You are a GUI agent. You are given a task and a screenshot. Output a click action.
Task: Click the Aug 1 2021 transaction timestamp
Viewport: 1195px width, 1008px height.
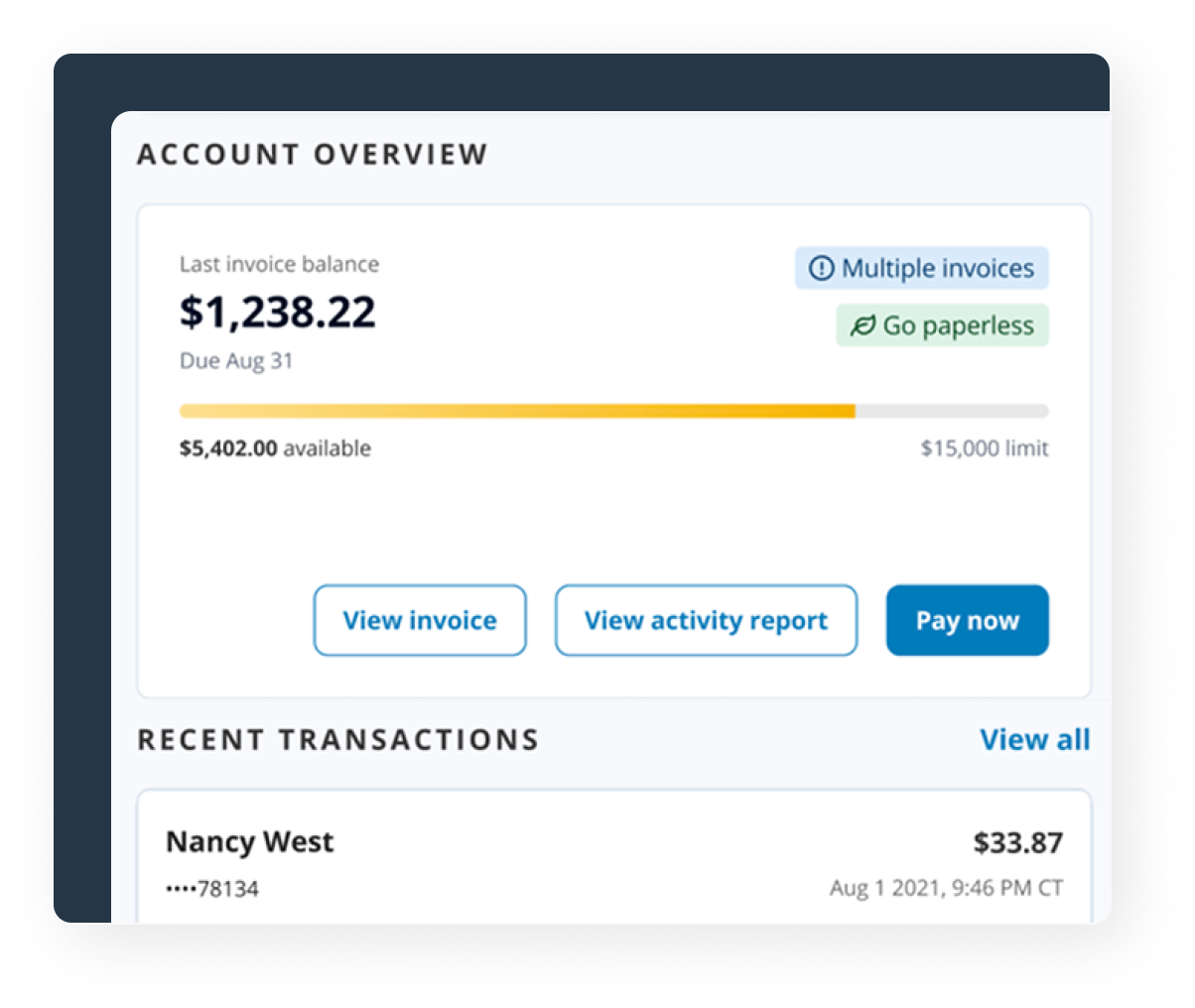tap(946, 889)
